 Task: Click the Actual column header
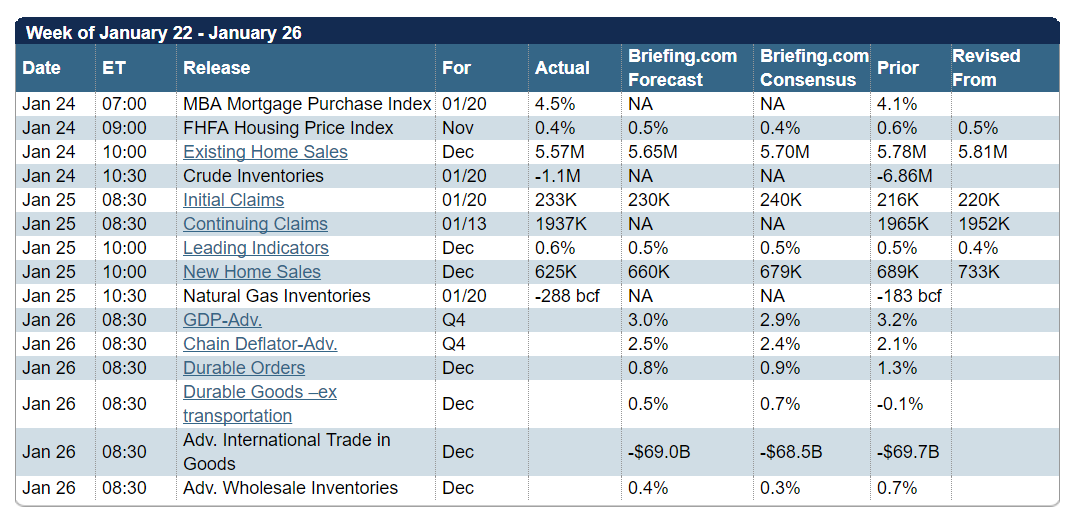(x=562, y=68)
